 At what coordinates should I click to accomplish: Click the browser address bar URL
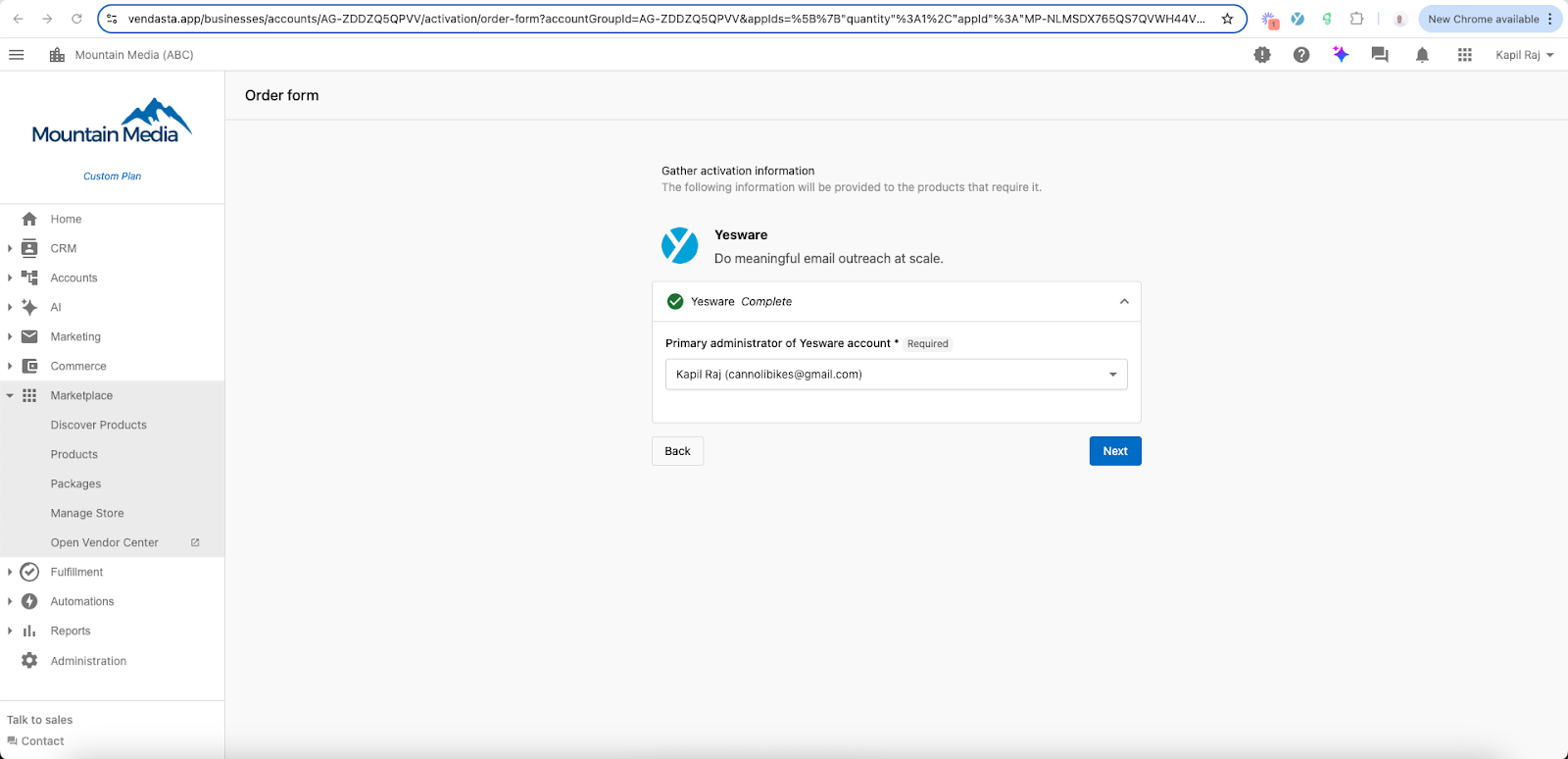[666, 19]
